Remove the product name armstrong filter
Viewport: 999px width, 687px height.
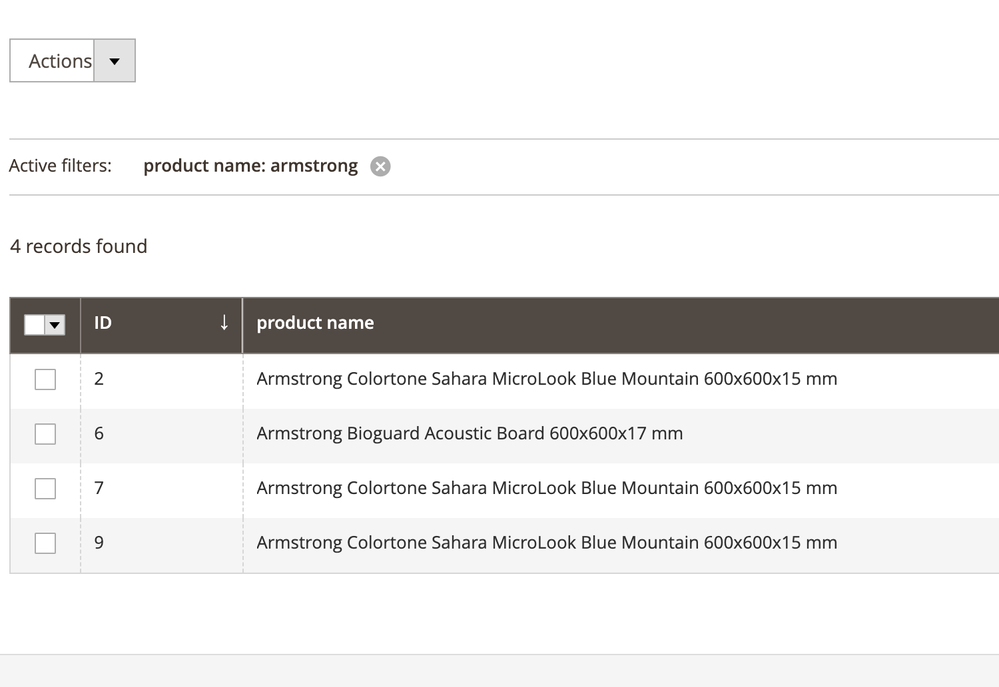(x=380, y=166)
